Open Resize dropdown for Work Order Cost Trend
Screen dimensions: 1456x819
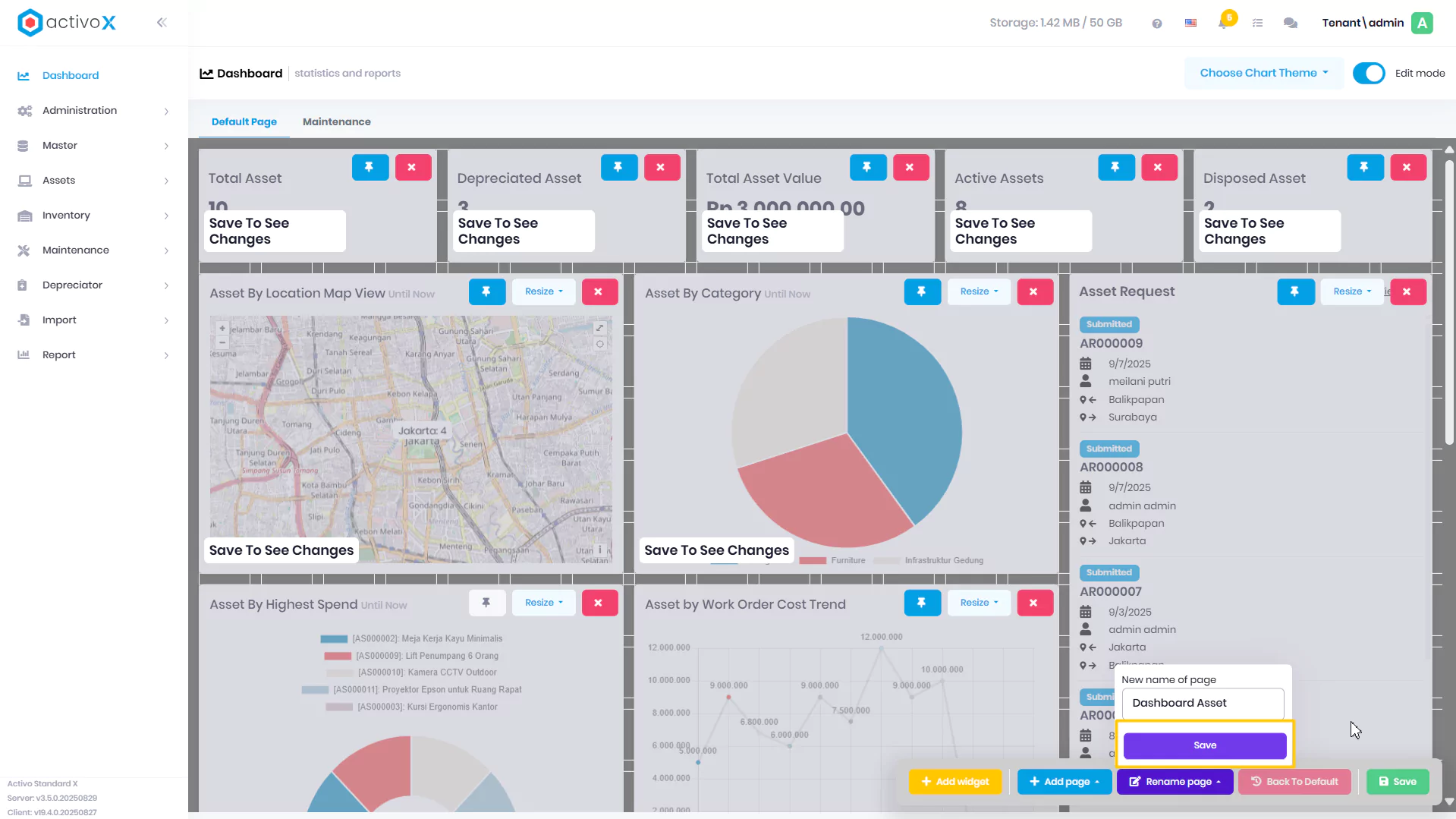[x=979, y=603]
